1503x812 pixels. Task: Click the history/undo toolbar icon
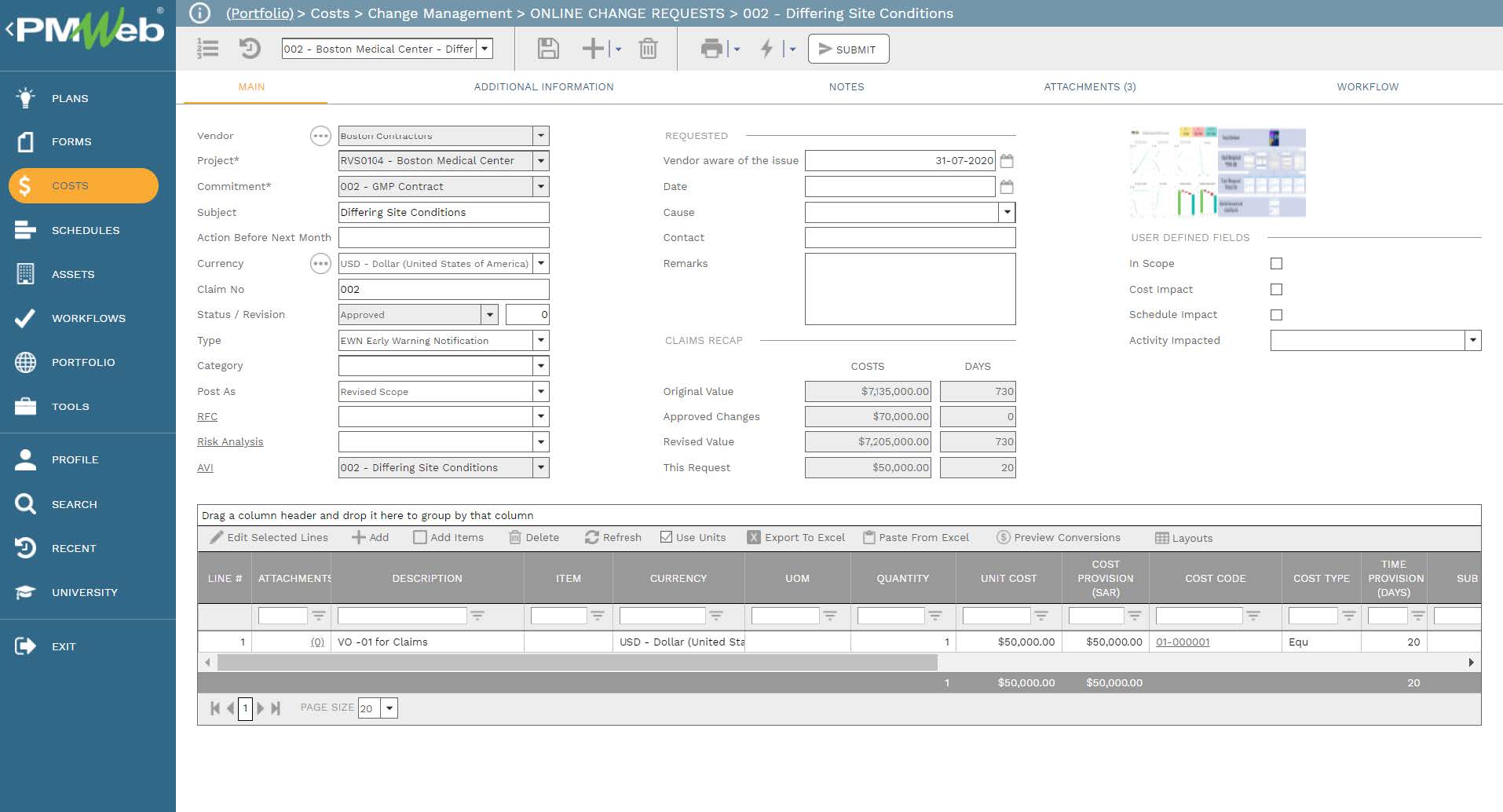[250, 49]
